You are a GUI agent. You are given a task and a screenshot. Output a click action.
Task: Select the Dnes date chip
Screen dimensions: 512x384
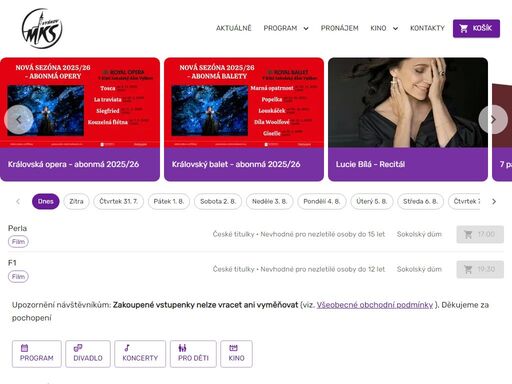pyautogui.click(x=46, y=201)
